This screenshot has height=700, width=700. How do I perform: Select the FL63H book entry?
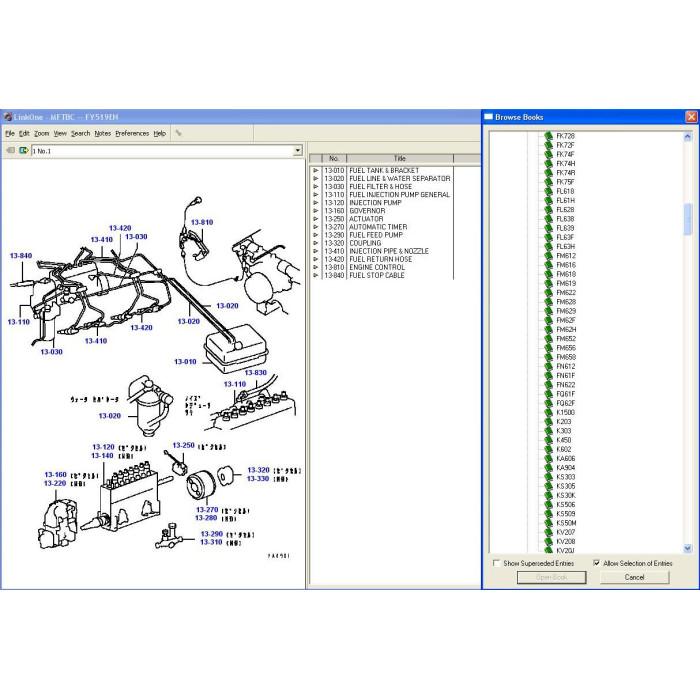tap(566, 246)
